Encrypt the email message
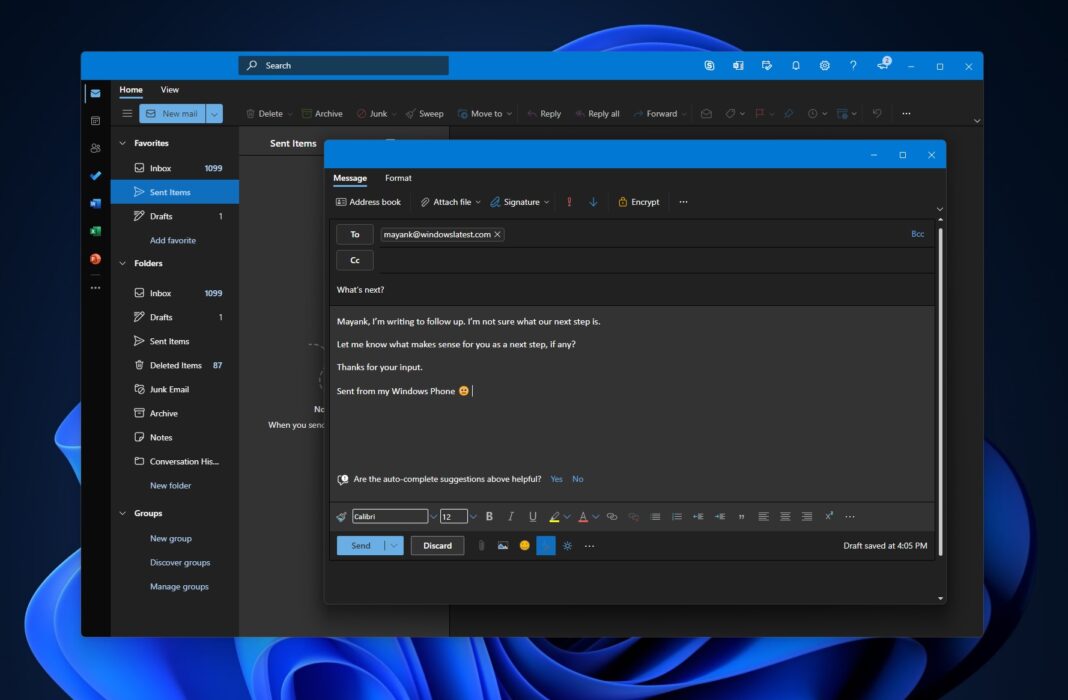Image resolution: width=1068 pixels, height=700 pixels. pos(638,201)
